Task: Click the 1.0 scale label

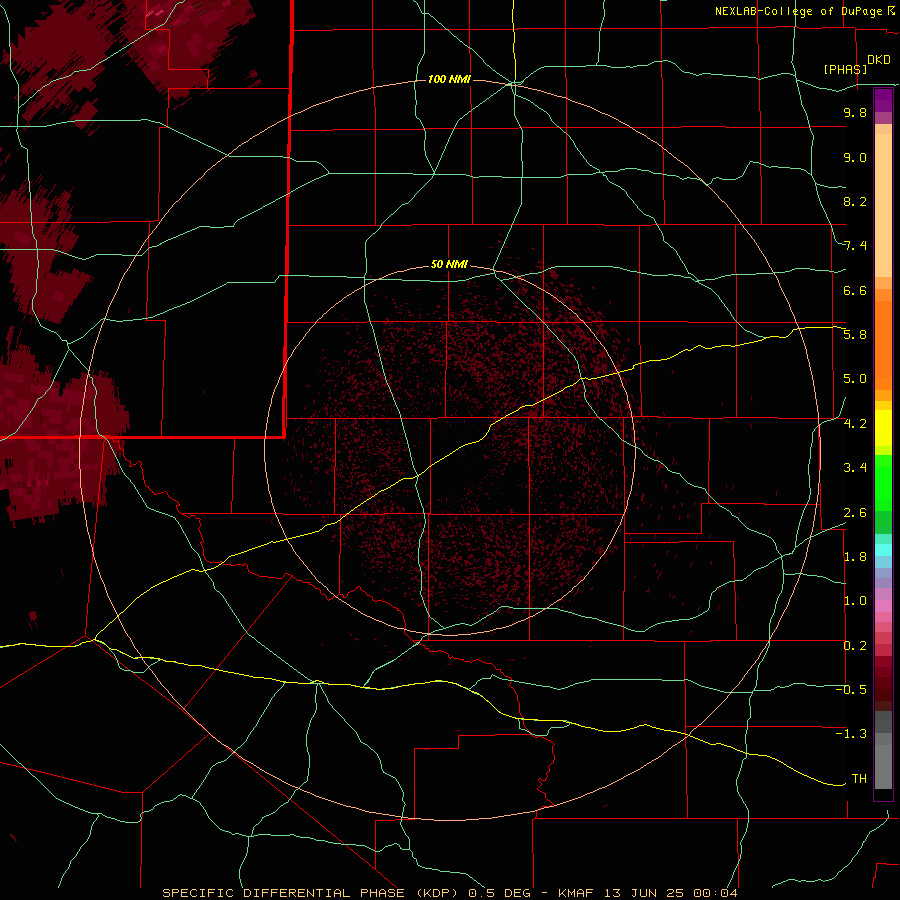Action: (x=855, y=601)
